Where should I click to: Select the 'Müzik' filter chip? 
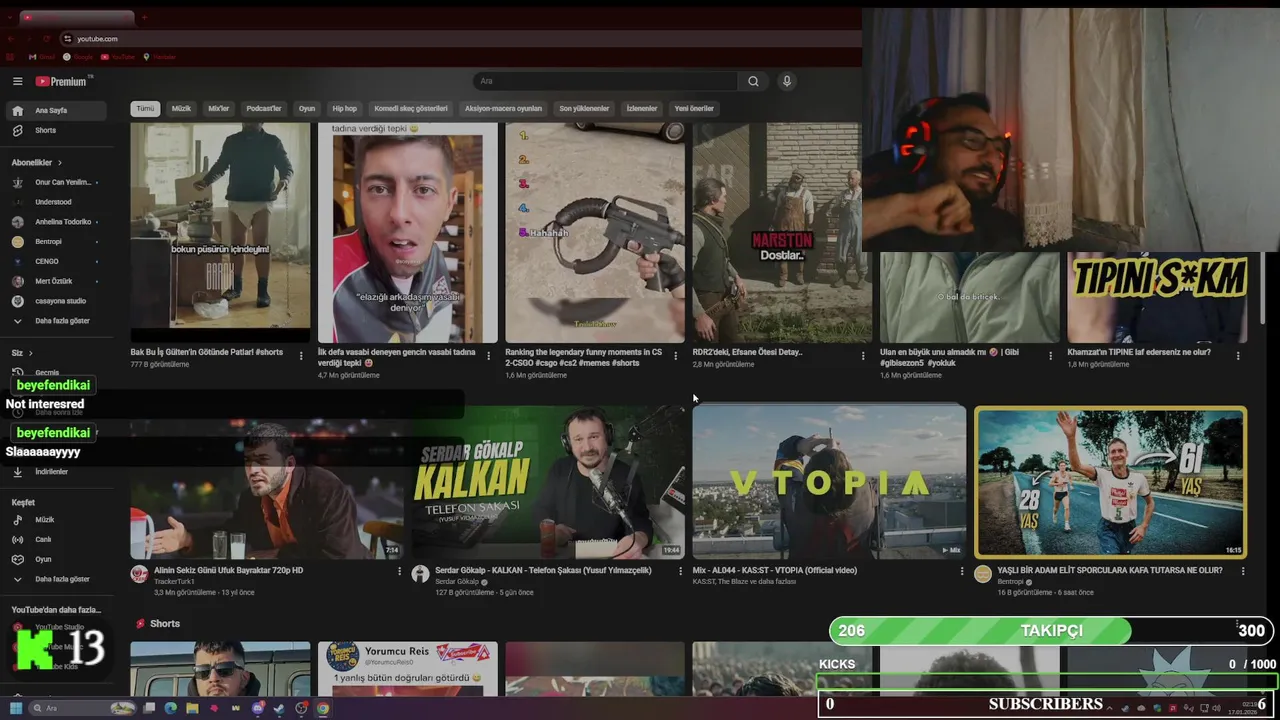(181, 109)
